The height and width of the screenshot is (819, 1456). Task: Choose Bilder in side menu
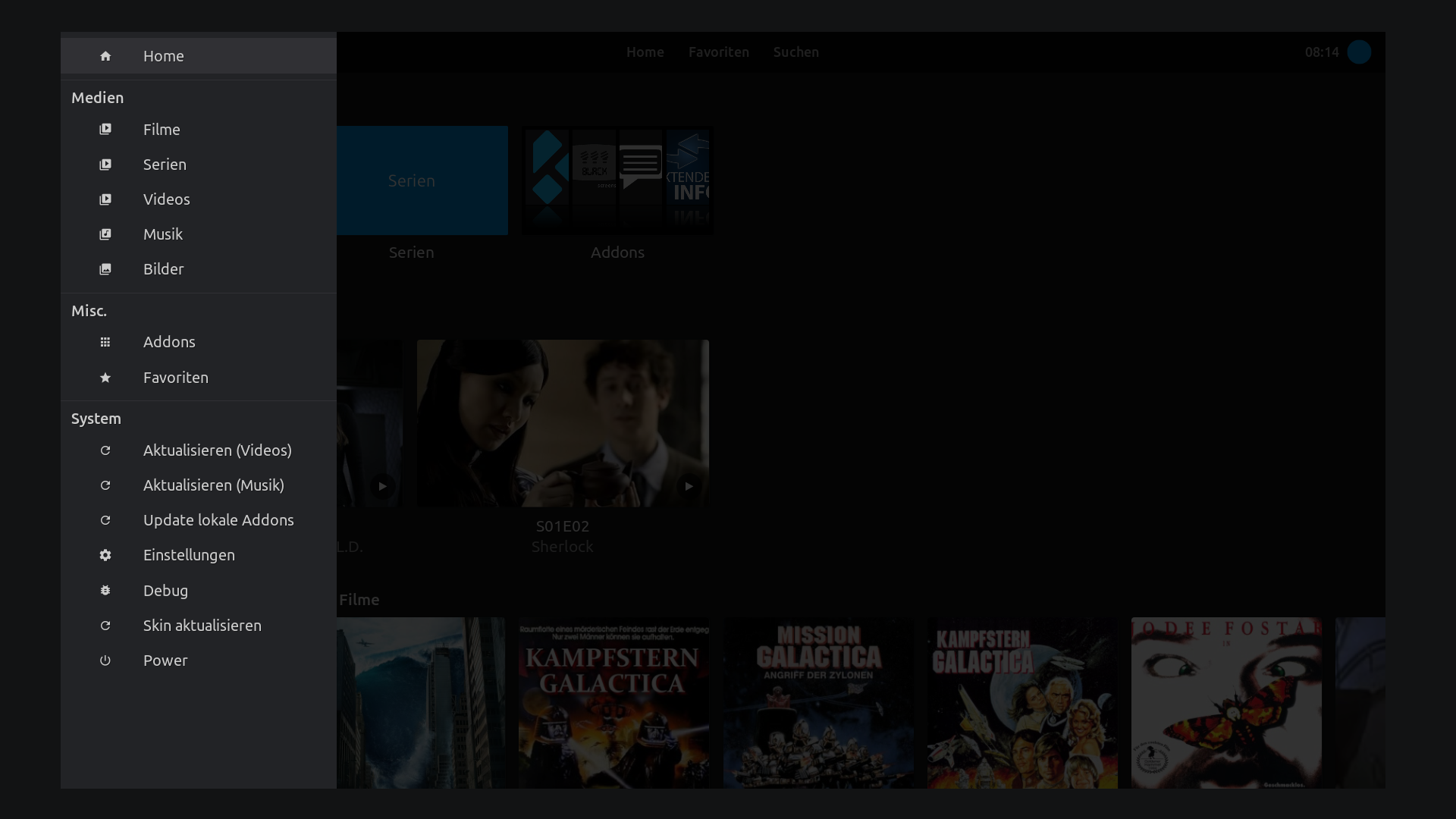coord(199,269)
